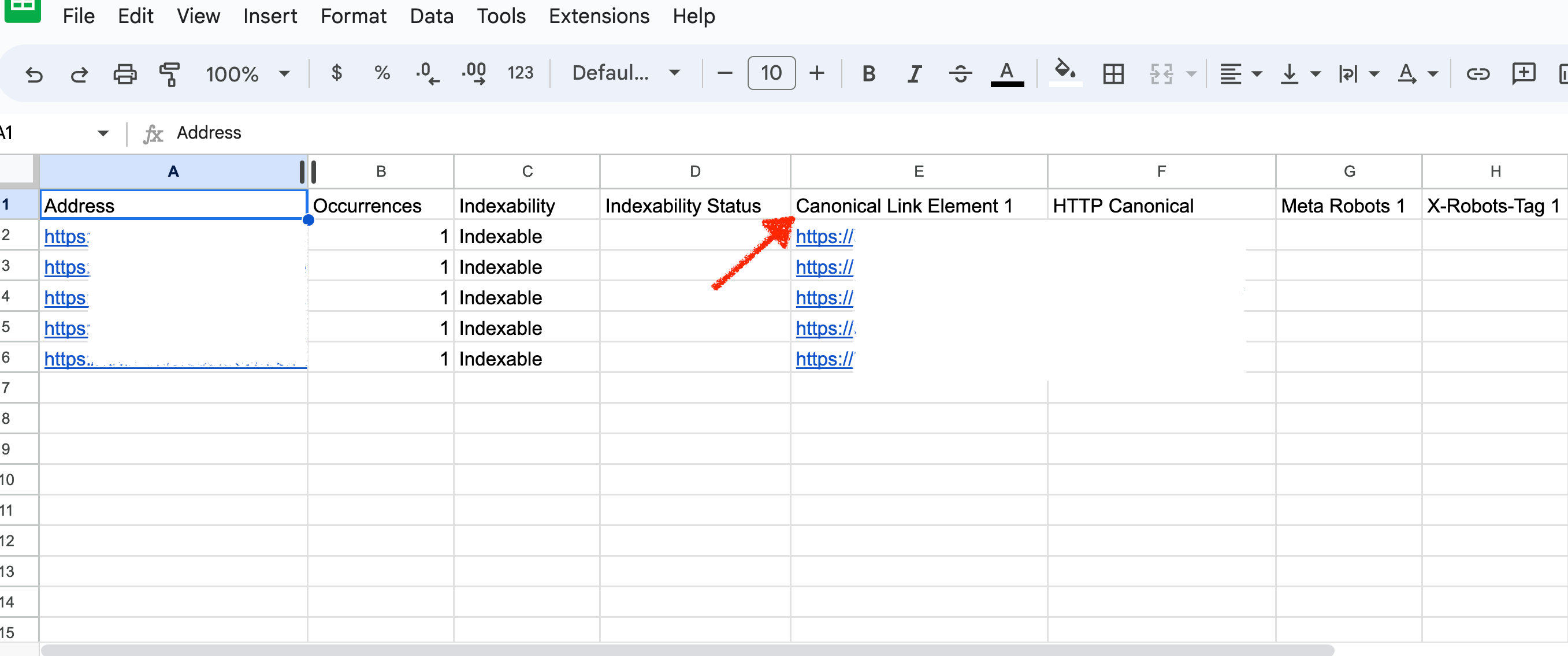Select column G header
Viewport: 1568px width, 656px height.
(x=1350, y=171)
